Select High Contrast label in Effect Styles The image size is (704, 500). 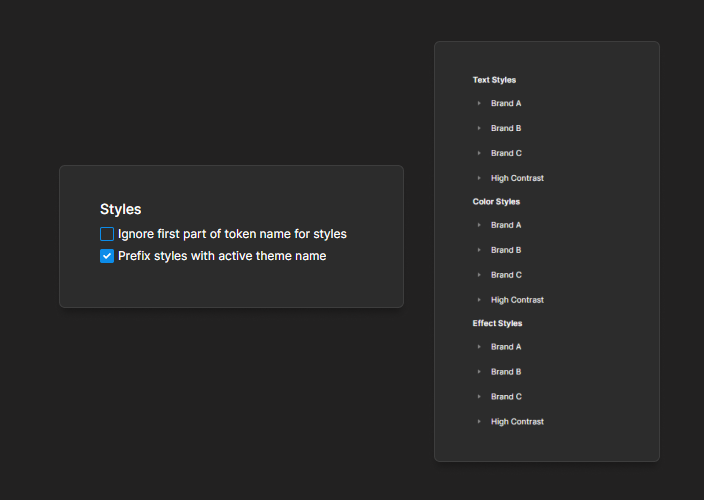(x=517, y=421)
